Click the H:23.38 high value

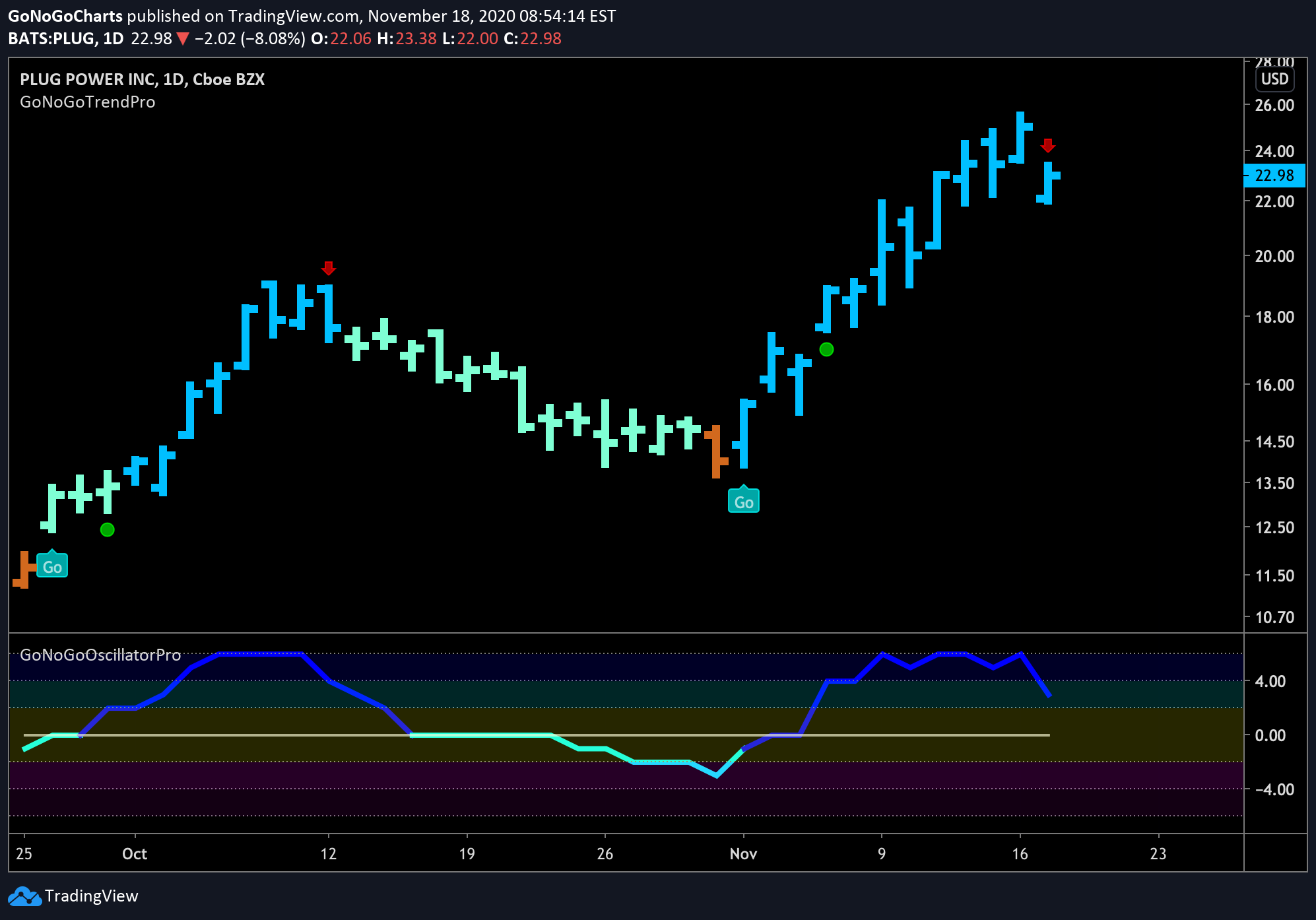(407, 39)
